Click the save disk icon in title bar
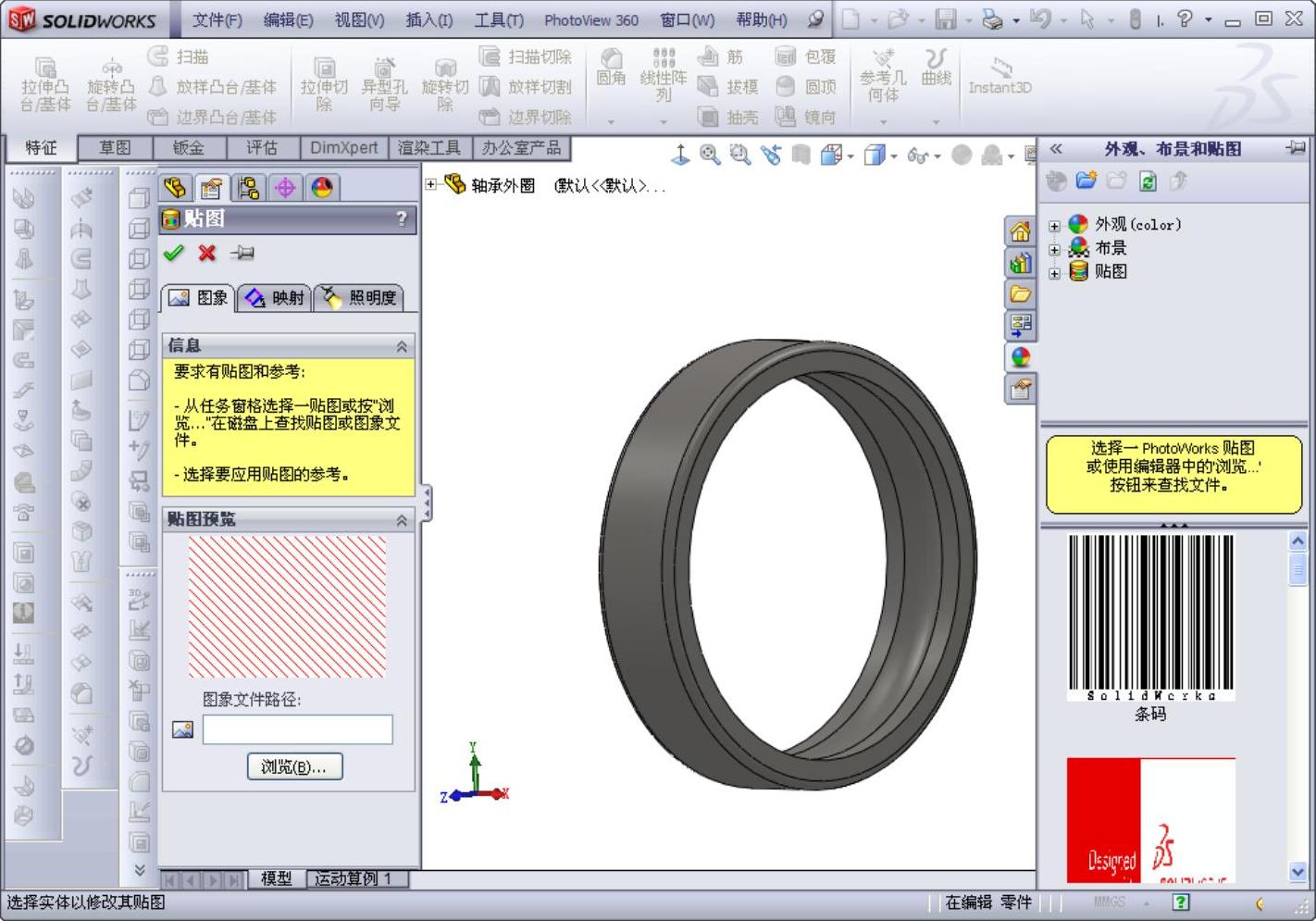Image resolution: width=1316 pixels, height=921 pixels. pyautogui.click(x=945, y=19)
